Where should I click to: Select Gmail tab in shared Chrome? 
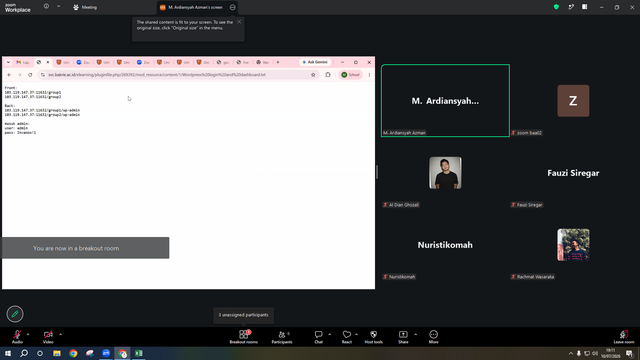click(x=23, y=62)
